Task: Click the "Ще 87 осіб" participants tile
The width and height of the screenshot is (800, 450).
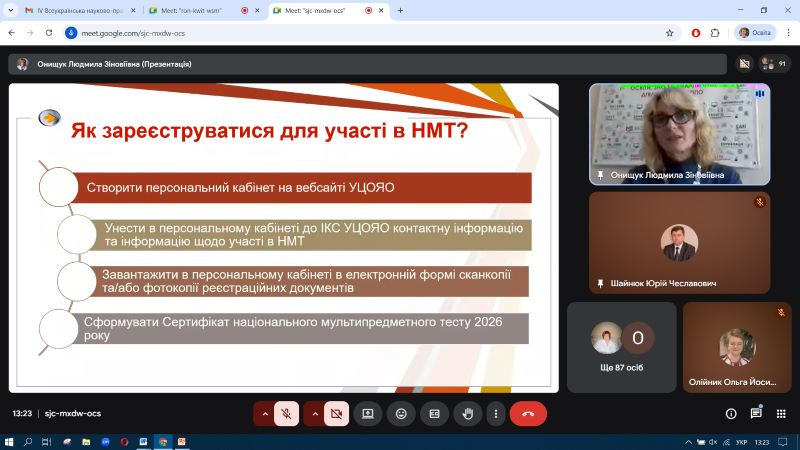Action: (621, 347)
